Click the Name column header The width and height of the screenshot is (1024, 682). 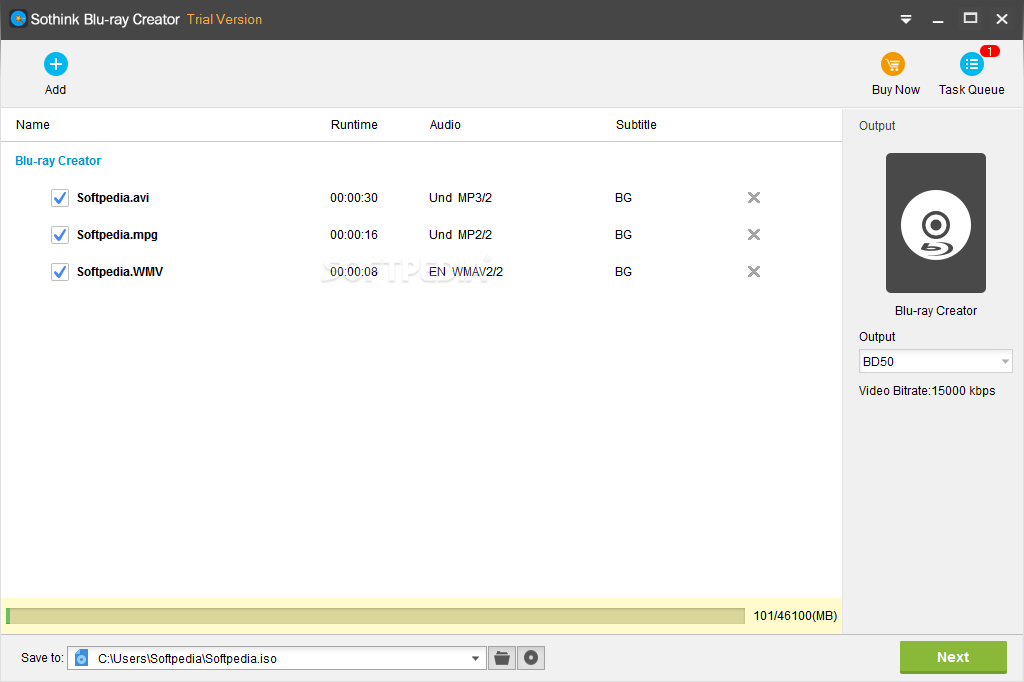click(x=33, y=125)
